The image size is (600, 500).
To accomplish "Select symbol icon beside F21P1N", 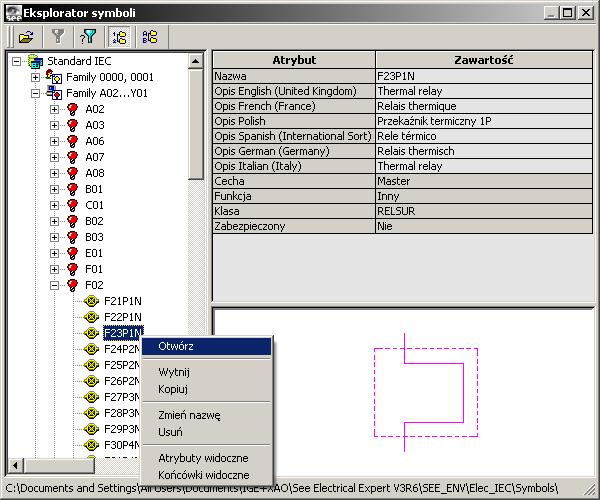I will tap(91, 301).
